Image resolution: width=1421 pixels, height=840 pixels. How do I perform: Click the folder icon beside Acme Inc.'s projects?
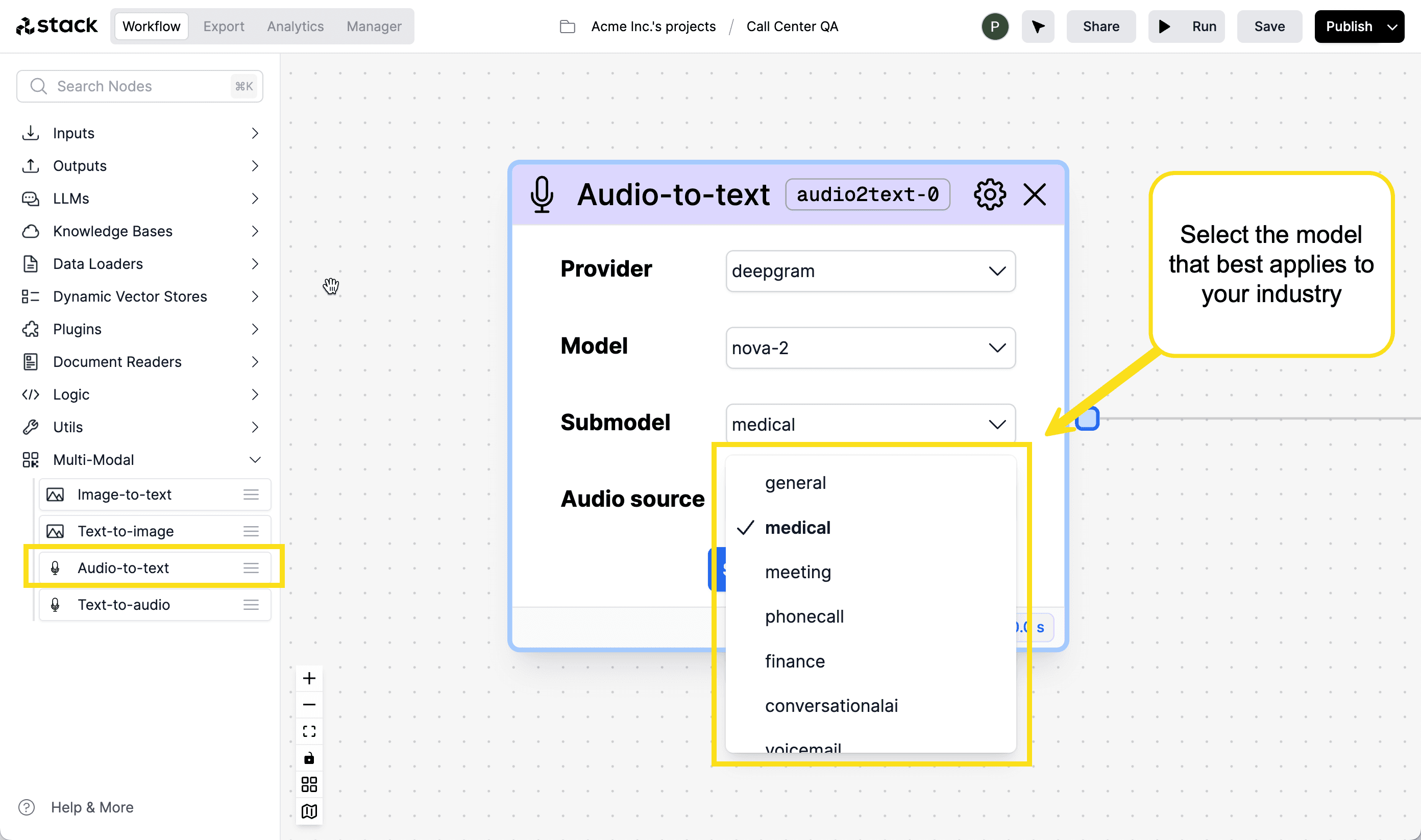[567, 27]
